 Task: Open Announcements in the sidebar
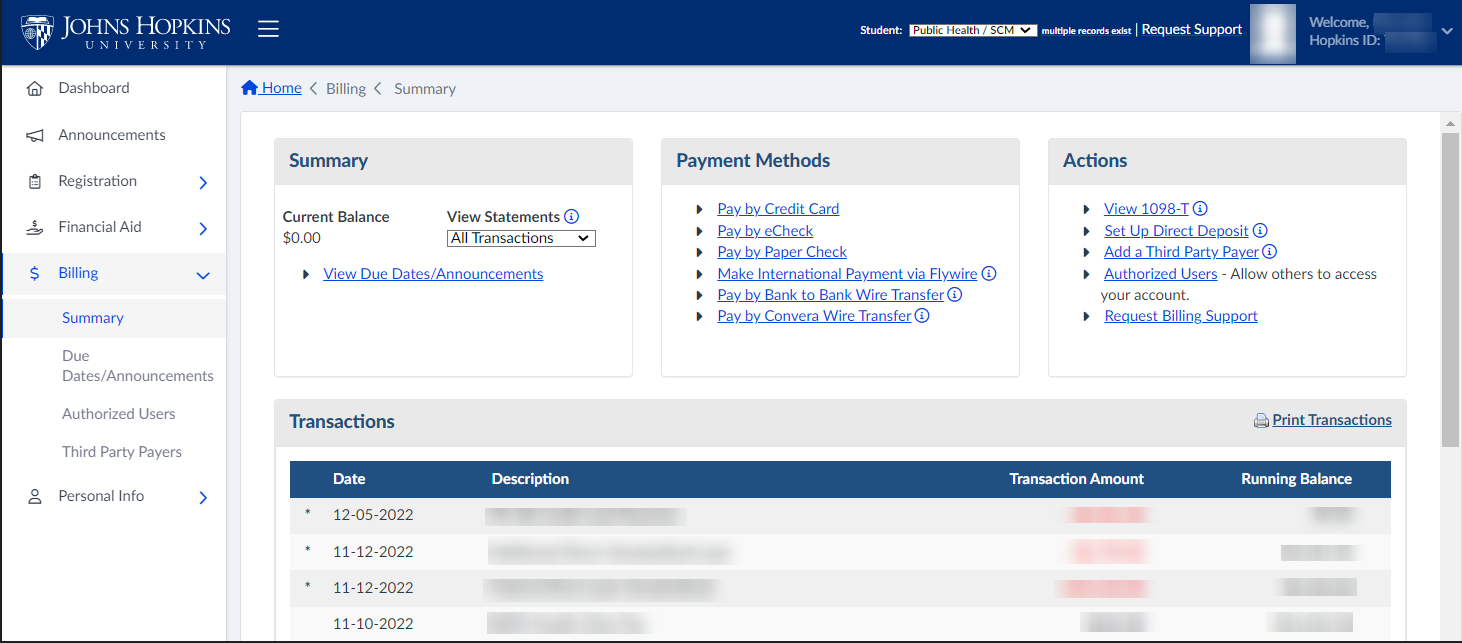(114, 135)
